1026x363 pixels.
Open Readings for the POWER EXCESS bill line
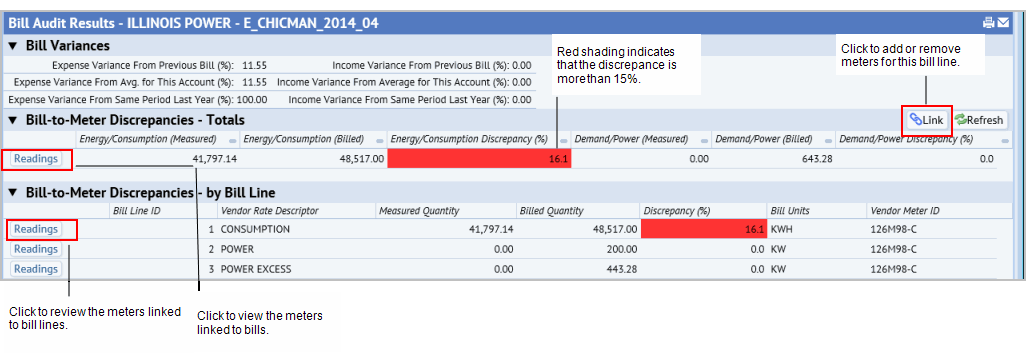point(36,269)
